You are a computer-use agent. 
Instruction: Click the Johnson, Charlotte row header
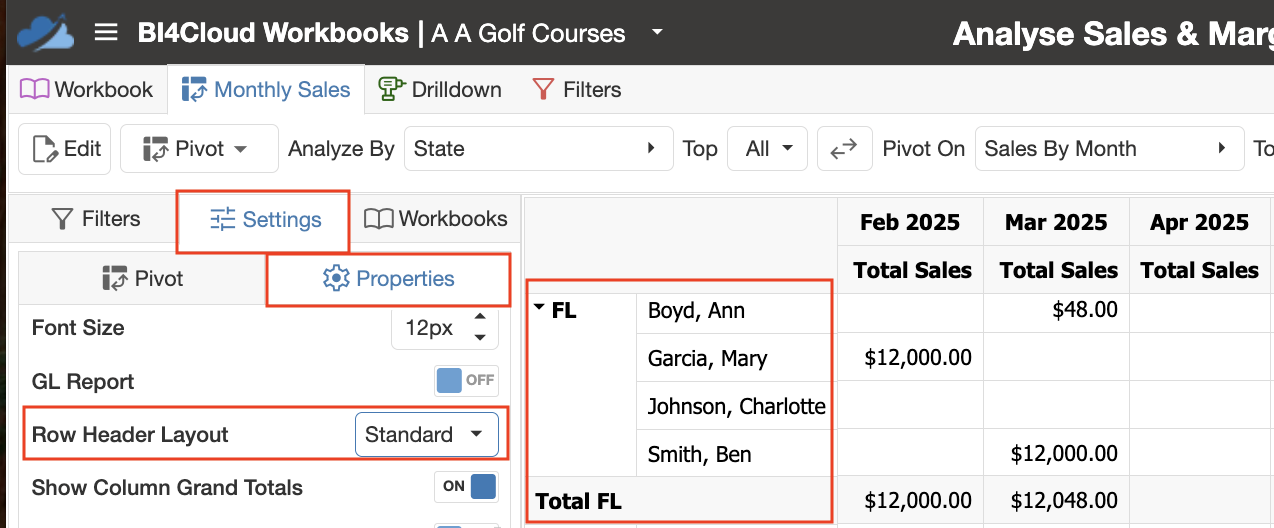736,406
